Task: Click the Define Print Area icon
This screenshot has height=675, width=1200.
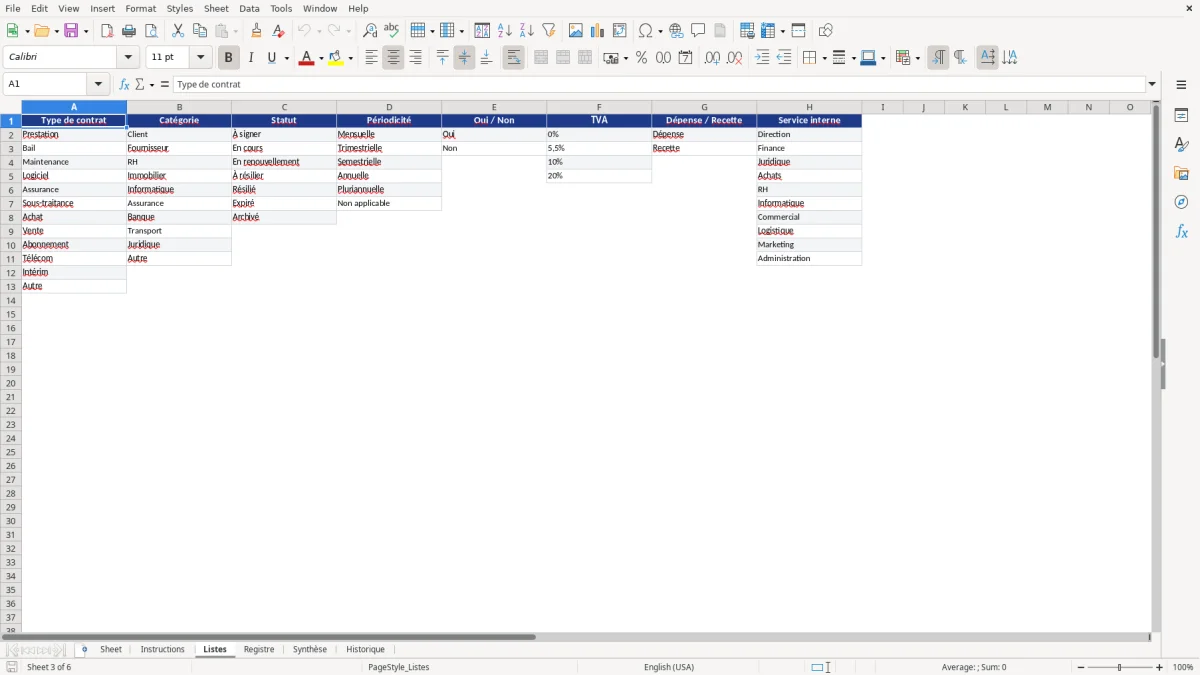Action: [x=747, y=30]
